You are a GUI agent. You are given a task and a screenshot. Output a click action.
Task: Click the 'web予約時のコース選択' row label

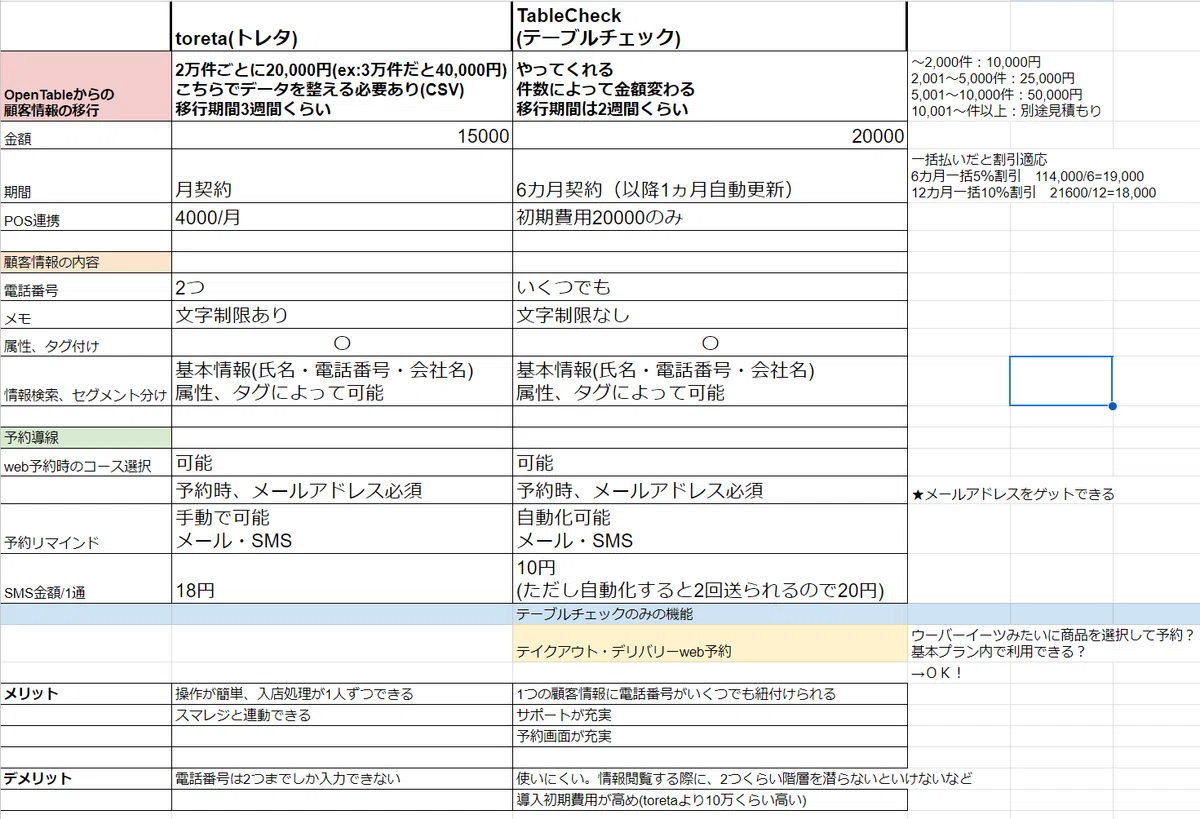click(86, 463)
